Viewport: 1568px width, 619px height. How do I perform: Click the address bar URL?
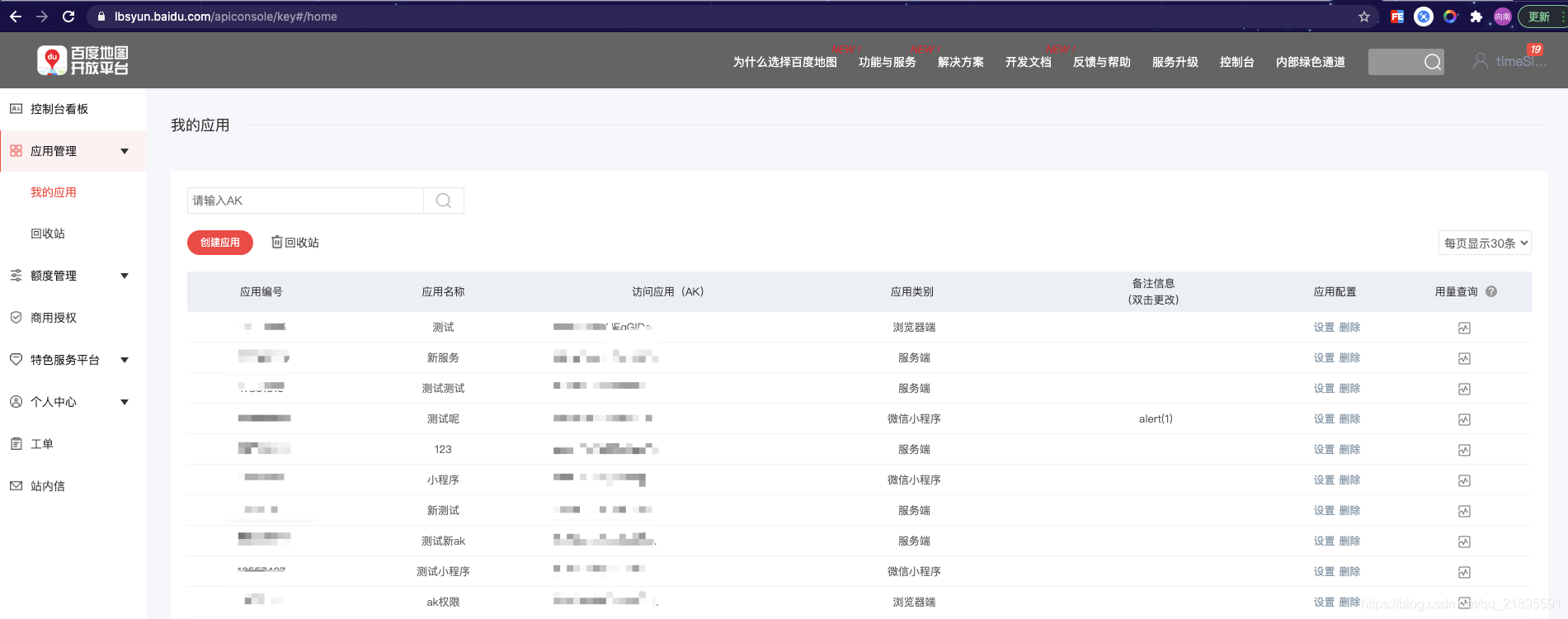[x=225, y=17]
